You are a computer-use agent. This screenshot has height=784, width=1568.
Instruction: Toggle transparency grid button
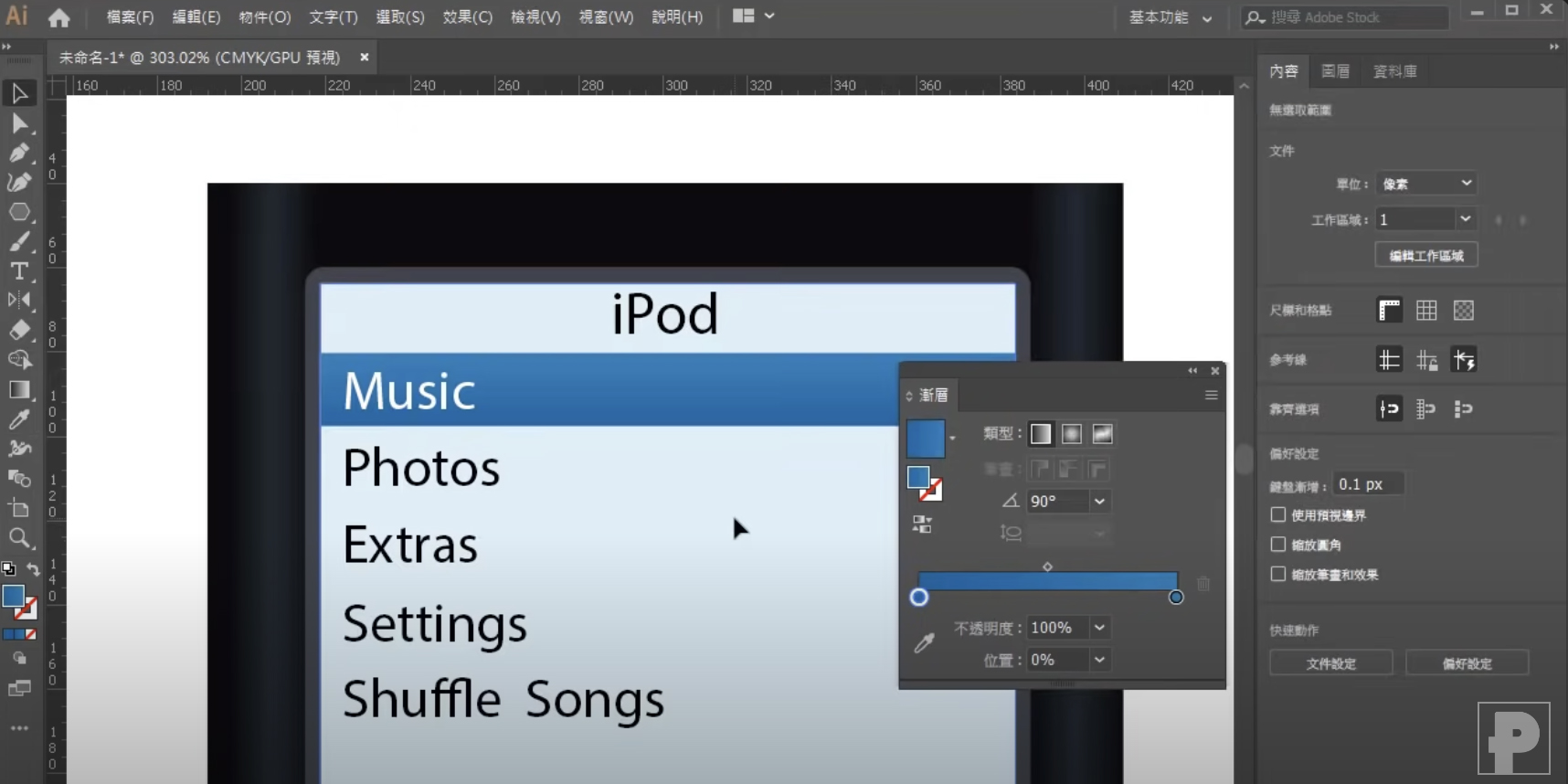pyautogui.click(x=1464, y=311)
